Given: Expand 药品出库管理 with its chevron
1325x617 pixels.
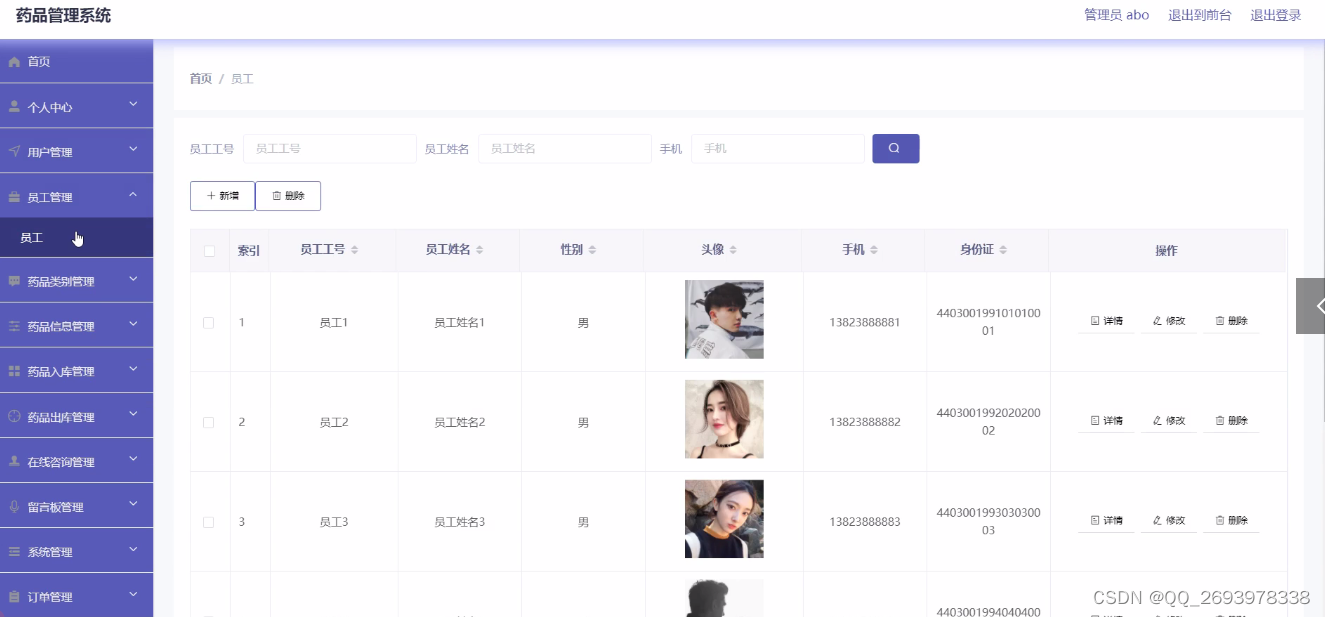Looking at the screenshot, I should 133,414.
